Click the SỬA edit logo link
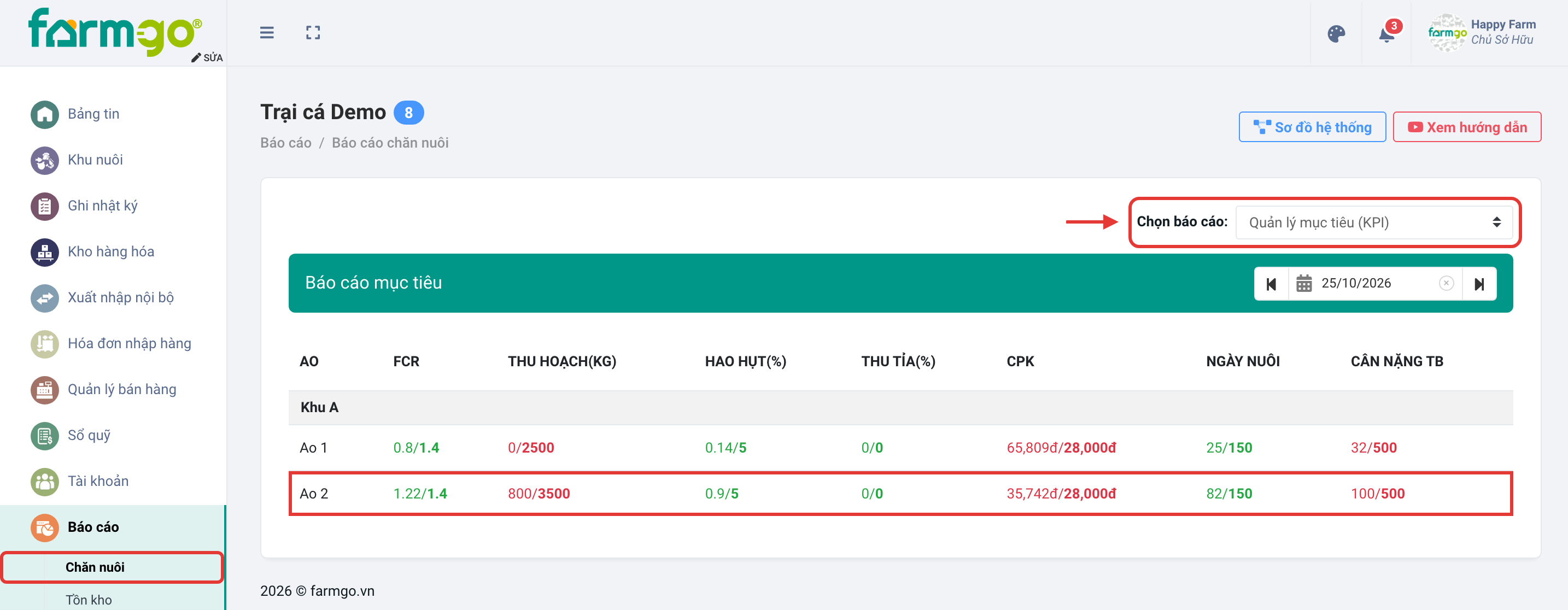This screenshot has width=1568, height=610. 207,57
